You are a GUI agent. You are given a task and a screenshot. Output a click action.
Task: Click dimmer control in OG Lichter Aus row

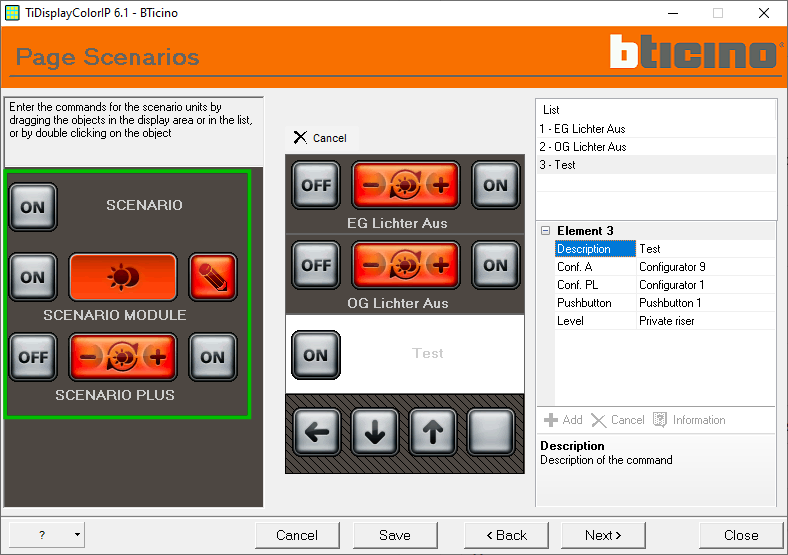click(x=406, y=265)
